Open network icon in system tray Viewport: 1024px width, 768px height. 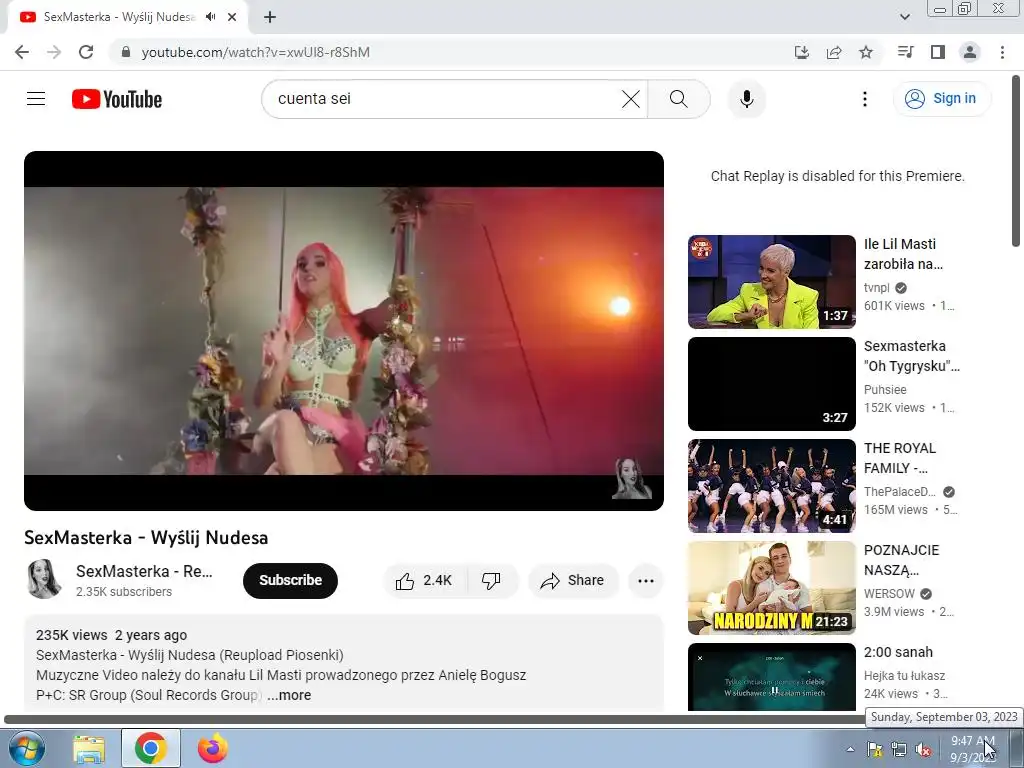[899, 749]
